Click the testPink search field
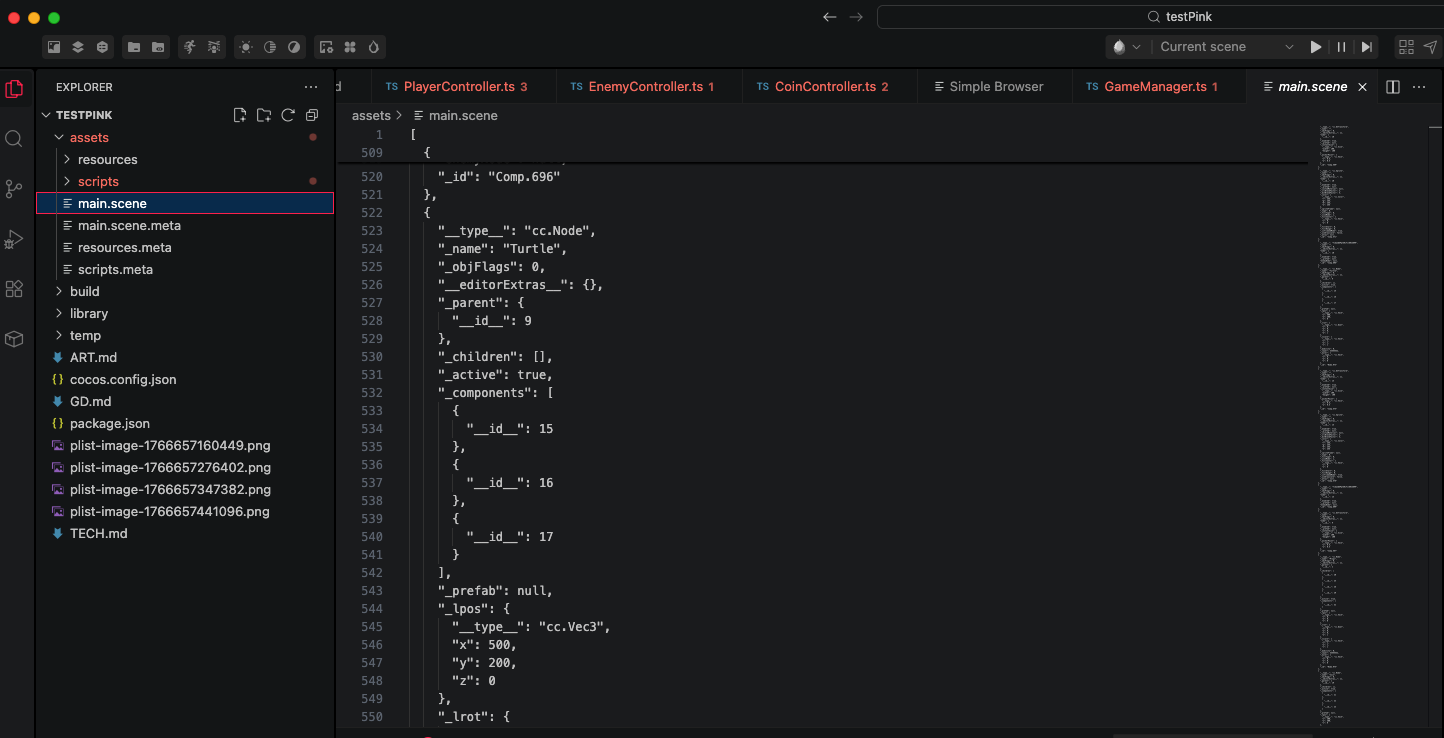Viewport: 1444px width, 738px height. pos(1158,17)
